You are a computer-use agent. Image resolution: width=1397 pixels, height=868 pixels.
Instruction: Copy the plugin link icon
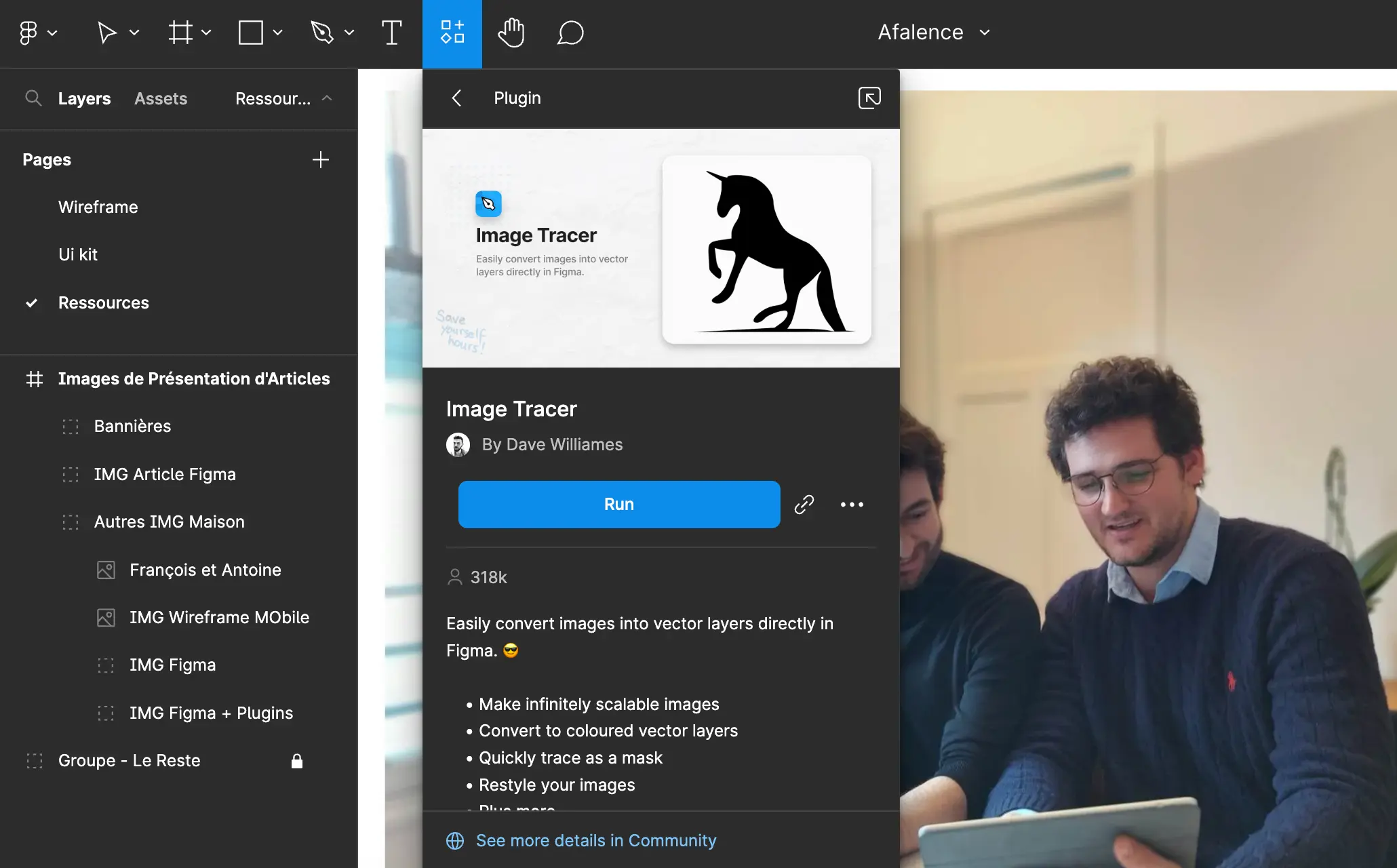[x=804, y=505]
